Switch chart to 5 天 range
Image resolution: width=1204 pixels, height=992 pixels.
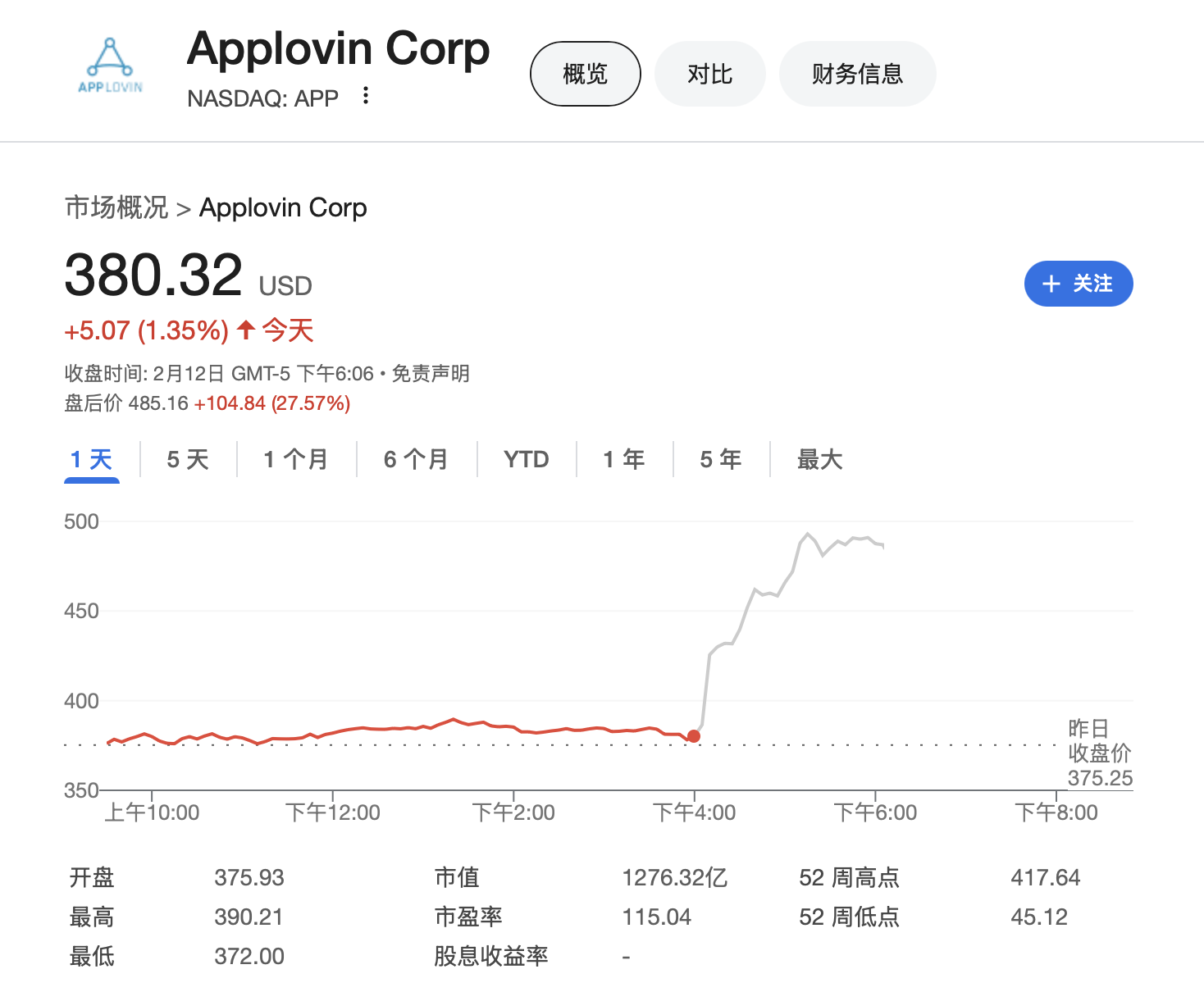pyautogui.click(x=188, y=459)
